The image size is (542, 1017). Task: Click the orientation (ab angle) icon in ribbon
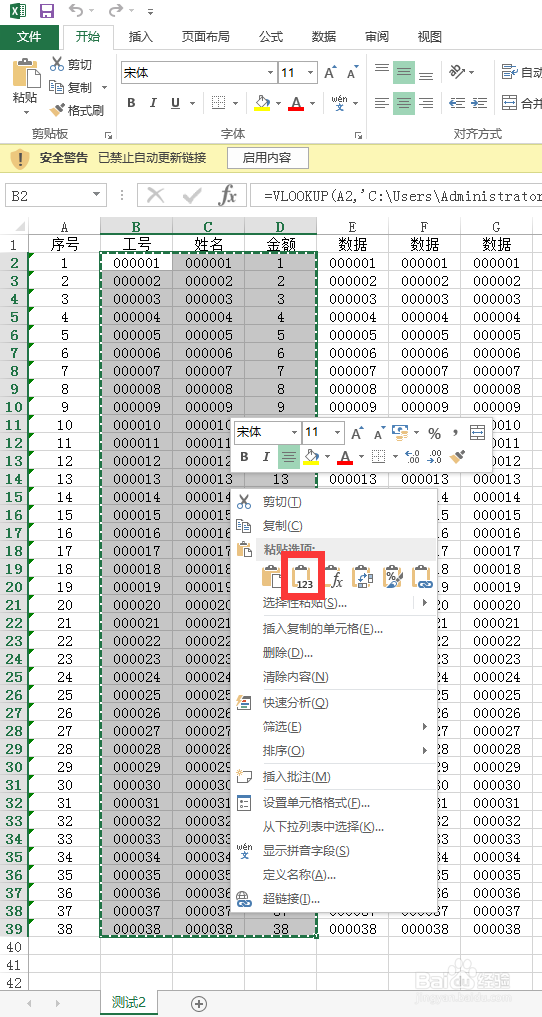[458, 71]
